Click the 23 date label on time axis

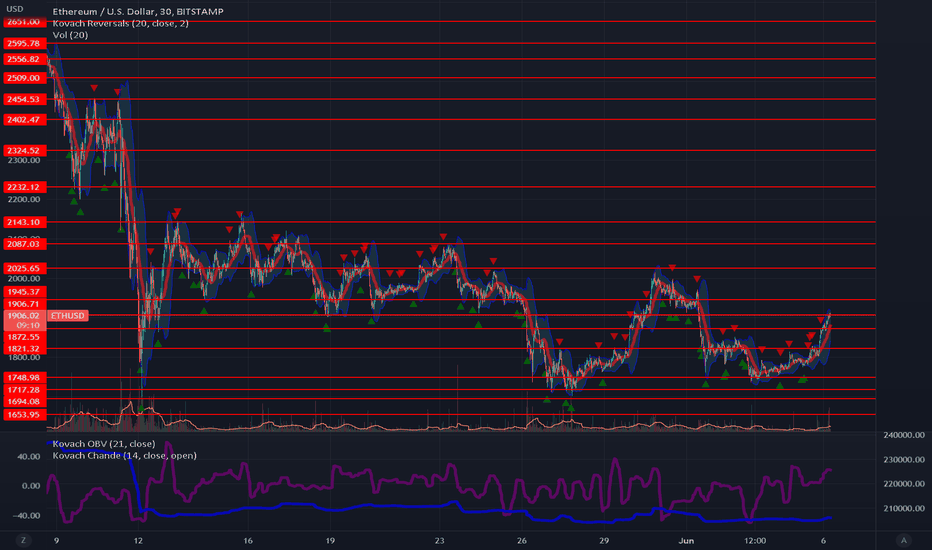439,540
